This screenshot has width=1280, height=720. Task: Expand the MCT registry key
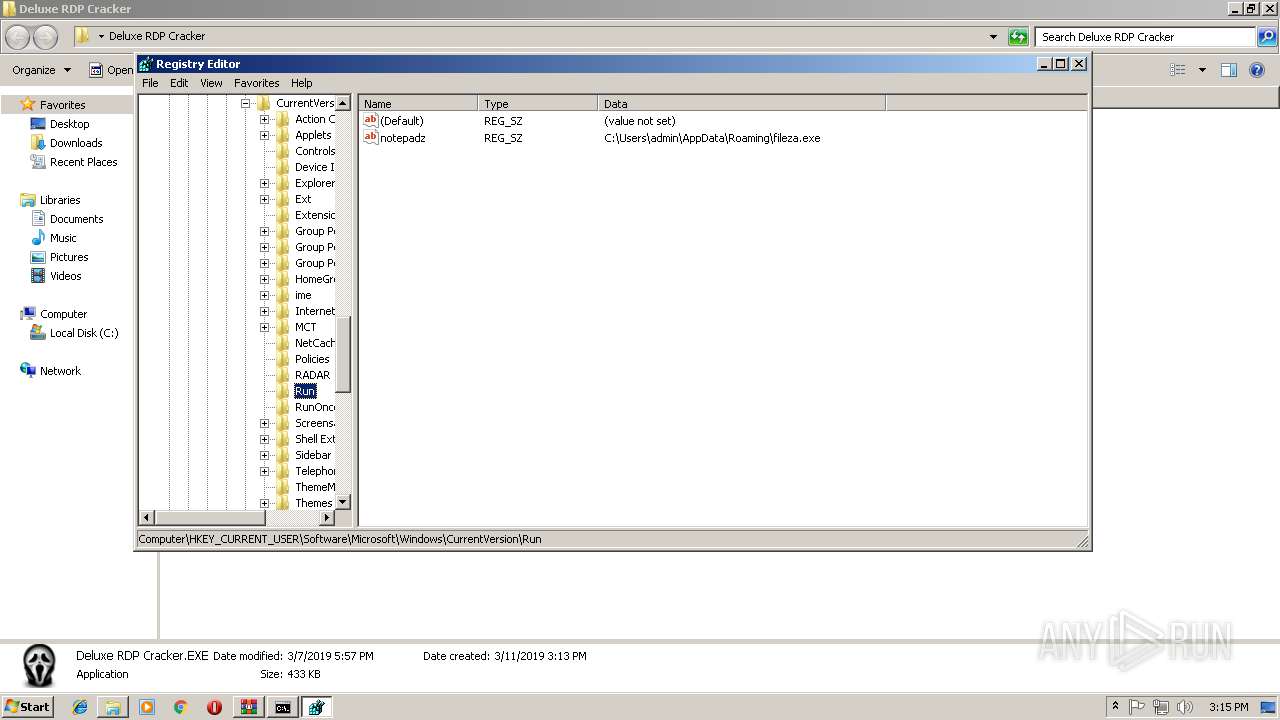(x=264, y=327)
